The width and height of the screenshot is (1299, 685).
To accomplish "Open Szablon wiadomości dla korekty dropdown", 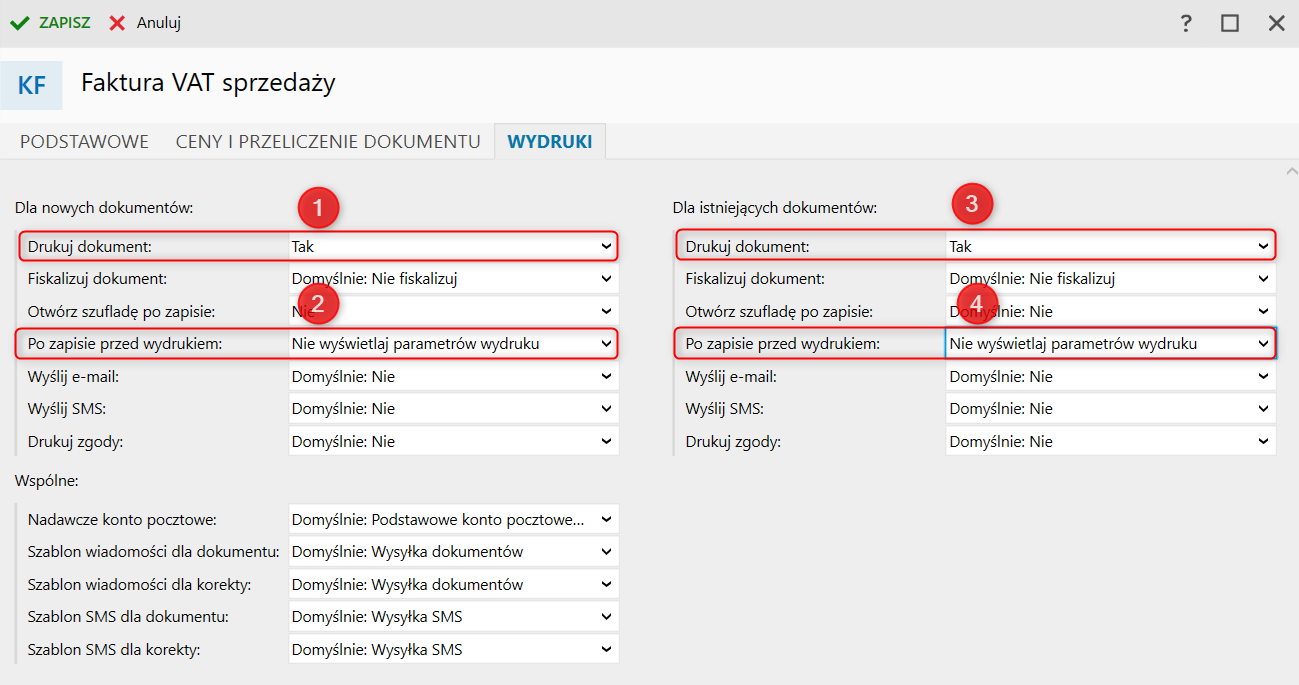I will pyautogui.click(x=453, y=584).
